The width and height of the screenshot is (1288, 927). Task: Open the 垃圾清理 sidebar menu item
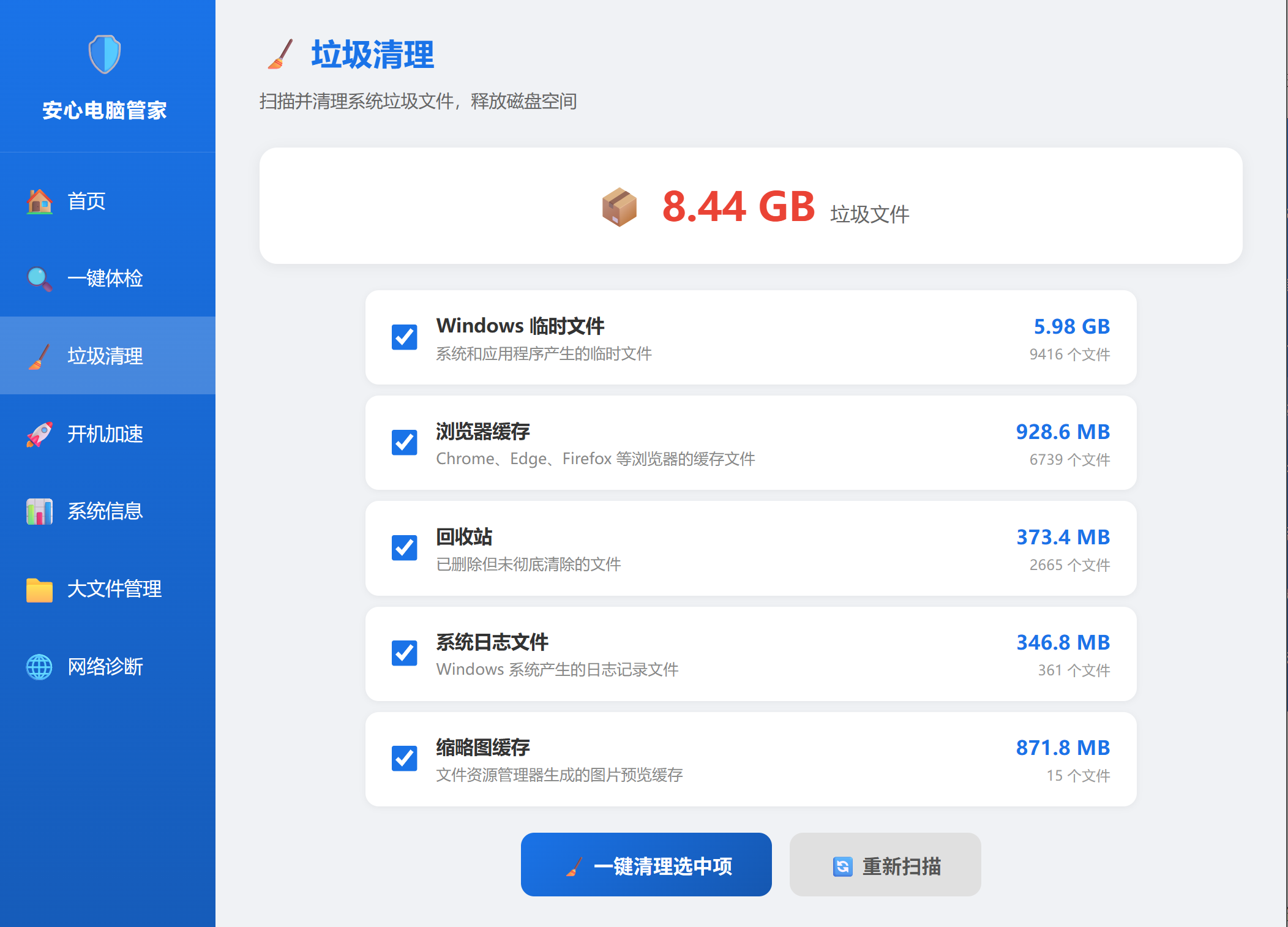(x=105, y=356)
